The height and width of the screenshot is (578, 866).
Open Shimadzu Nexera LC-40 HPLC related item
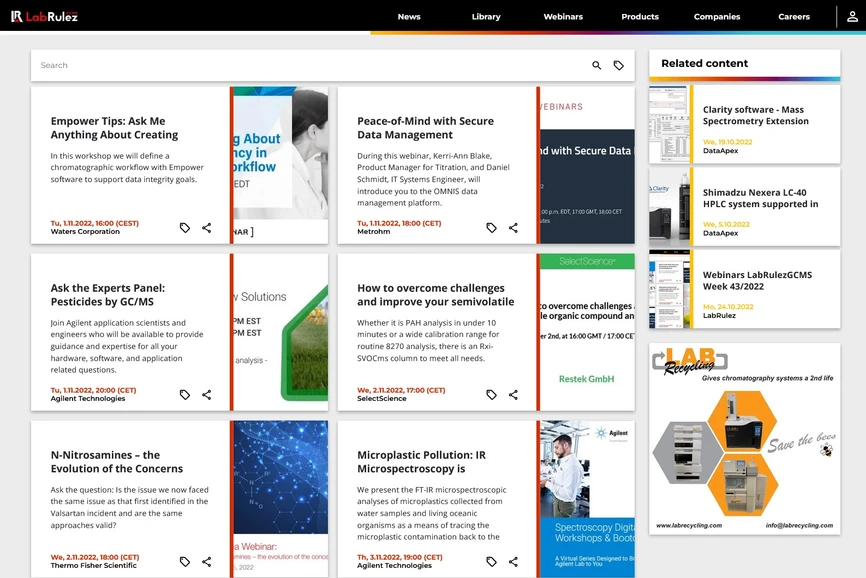pos(761,198)
